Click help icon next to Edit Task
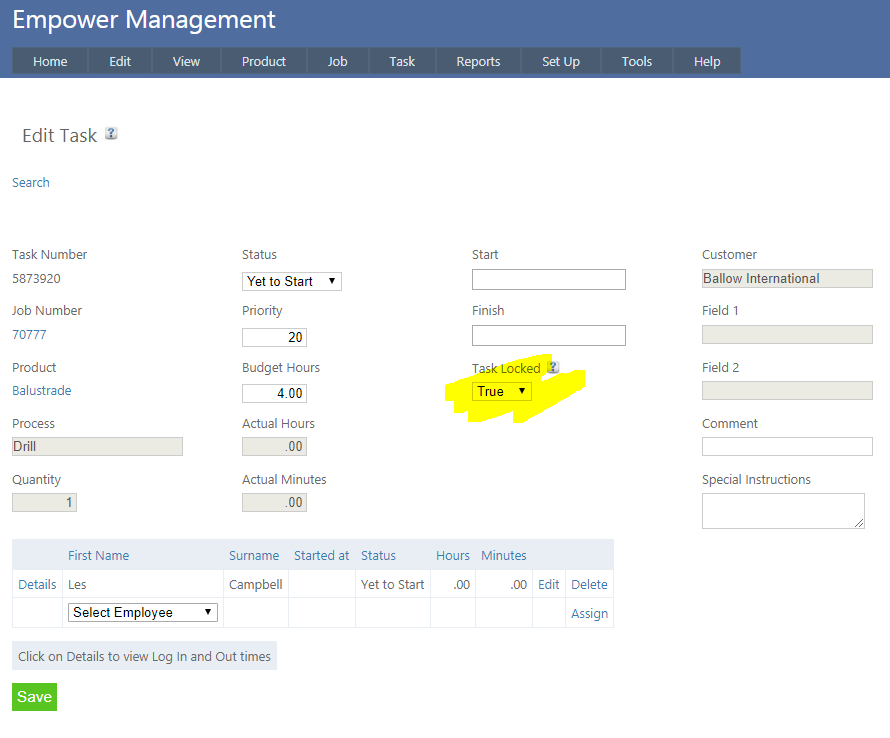 point(111,134)
